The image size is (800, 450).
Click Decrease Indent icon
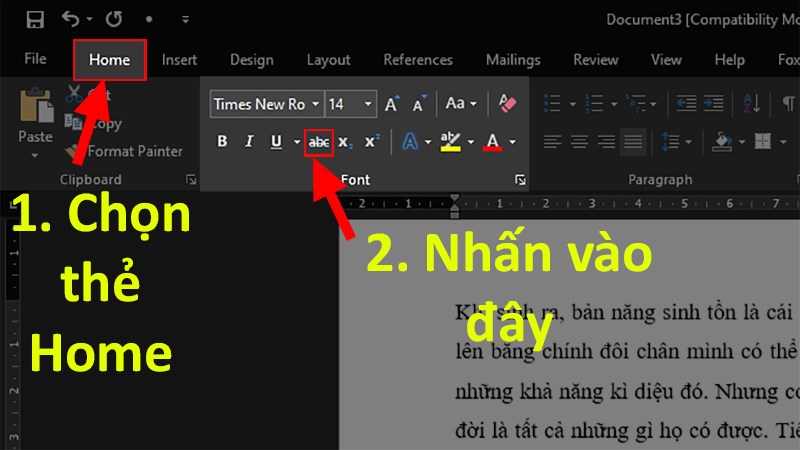tap(686, 103)
